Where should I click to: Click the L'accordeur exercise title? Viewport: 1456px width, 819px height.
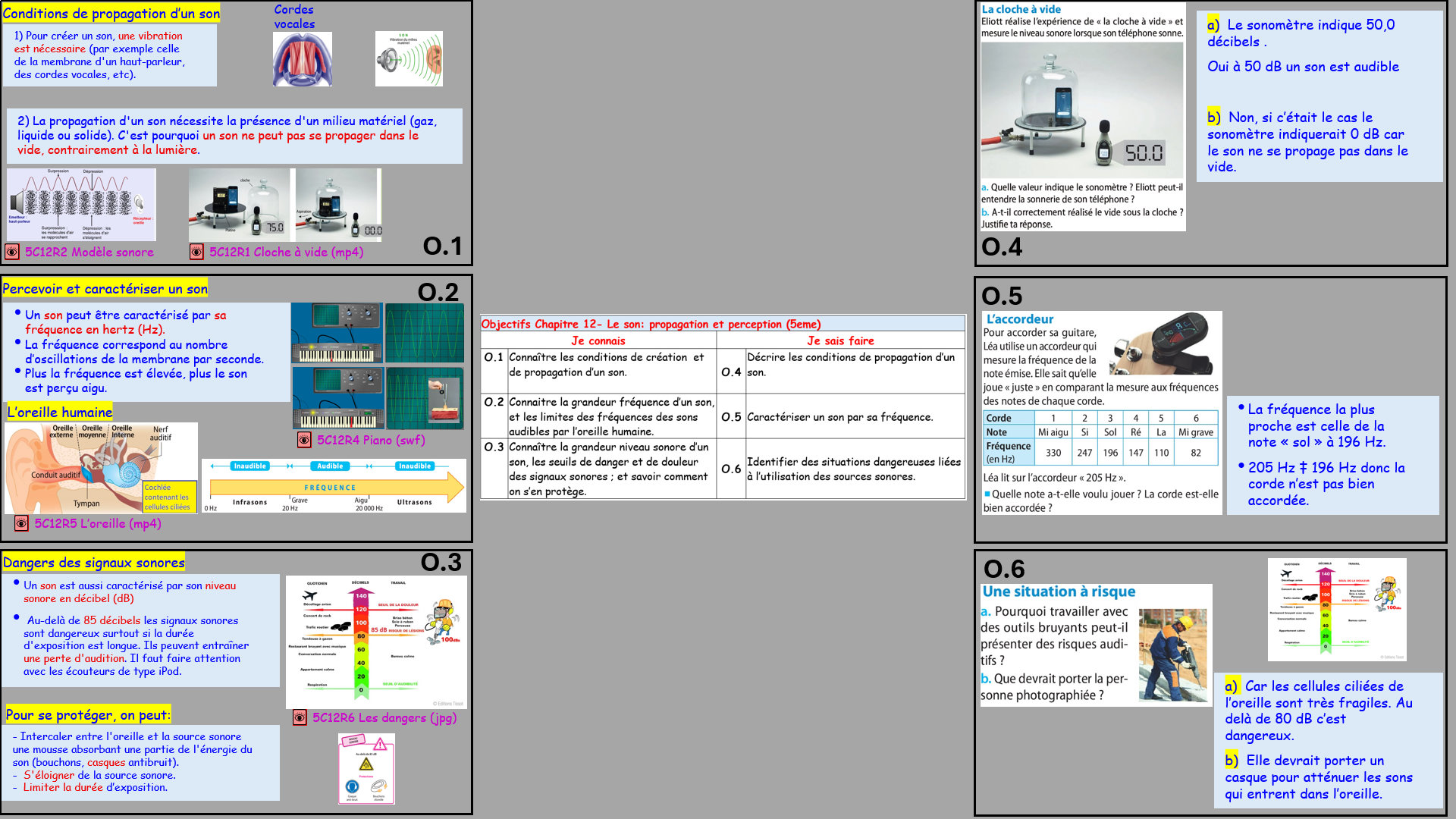pos(1020,319)
